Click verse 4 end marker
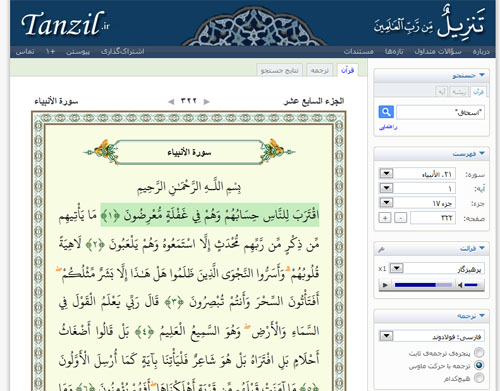This screenshot has width=500, height=391. coord(144,332)
